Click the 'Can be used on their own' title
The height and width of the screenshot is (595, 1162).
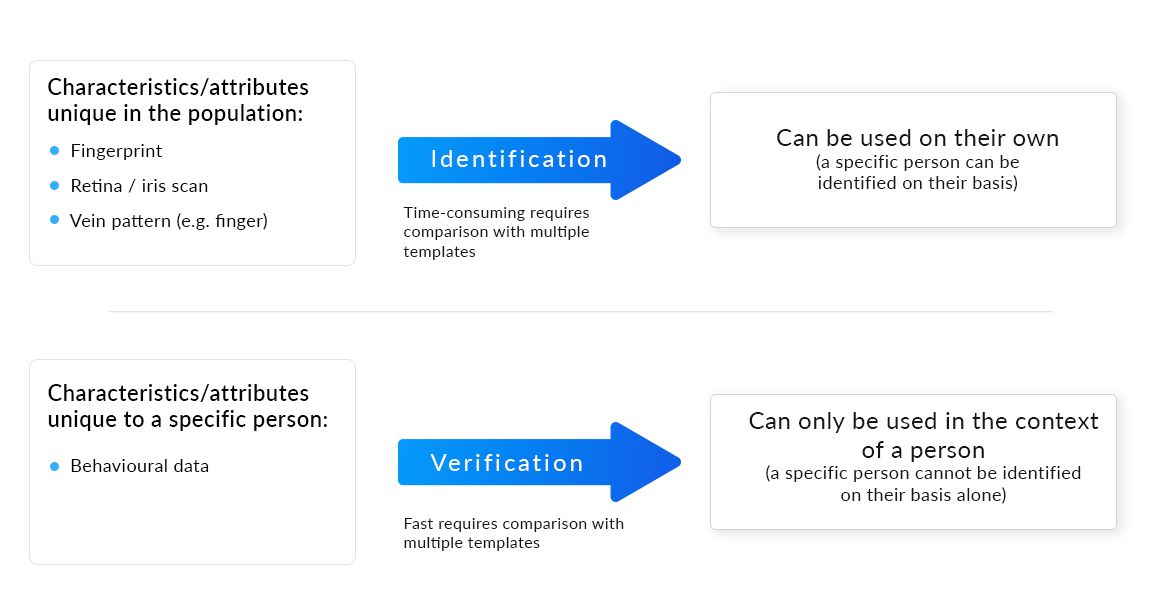[x=917, y=138]
